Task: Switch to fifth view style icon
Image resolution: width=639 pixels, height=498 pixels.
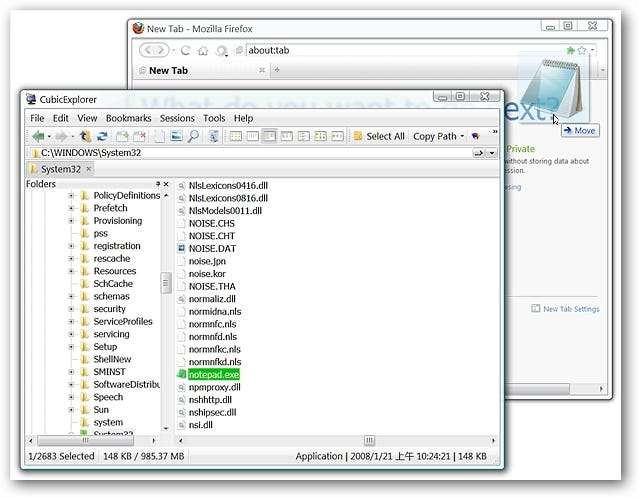Action: pyautogui.click(x=303, y=136)
